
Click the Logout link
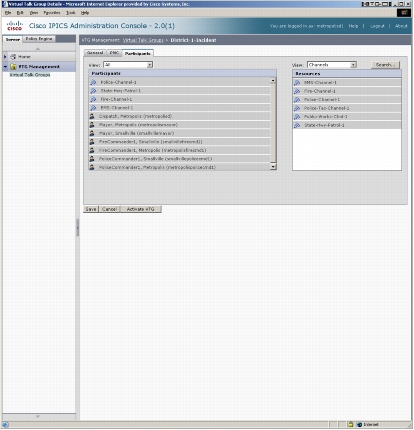(x=377, y=26)
